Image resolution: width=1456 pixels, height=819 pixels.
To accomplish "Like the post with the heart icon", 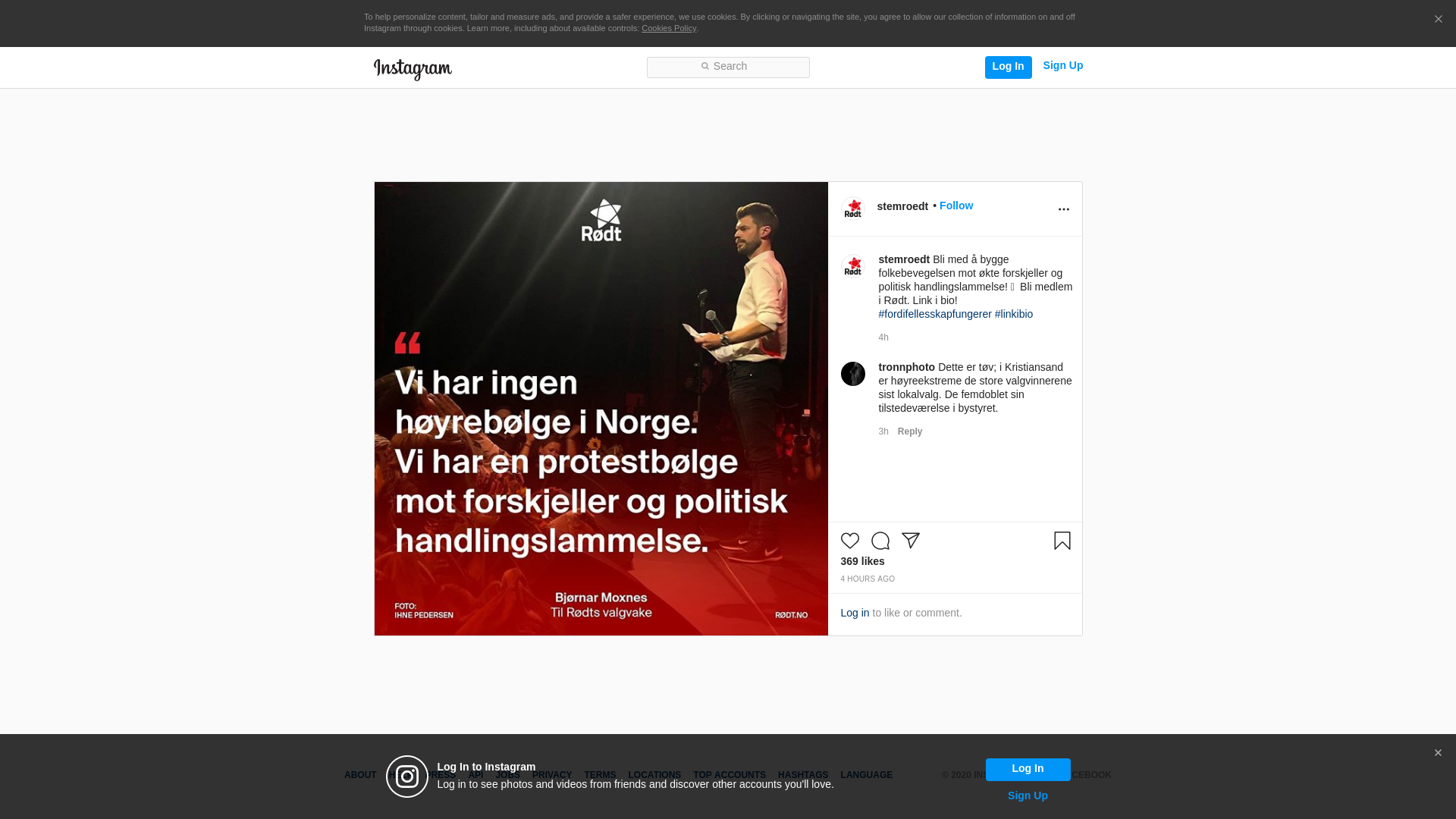I will point(850,541).
